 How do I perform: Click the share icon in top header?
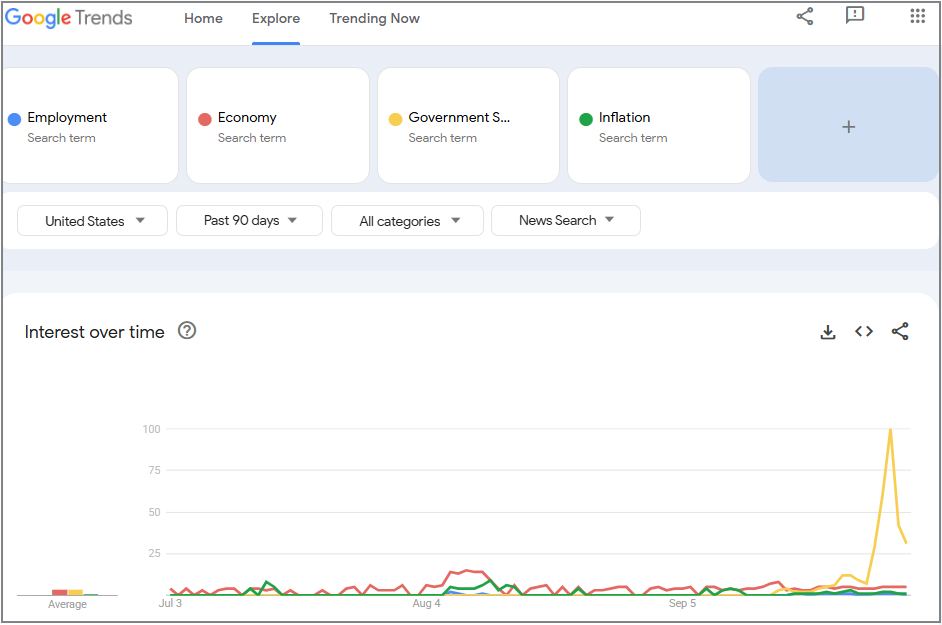[x=804, y=16]
